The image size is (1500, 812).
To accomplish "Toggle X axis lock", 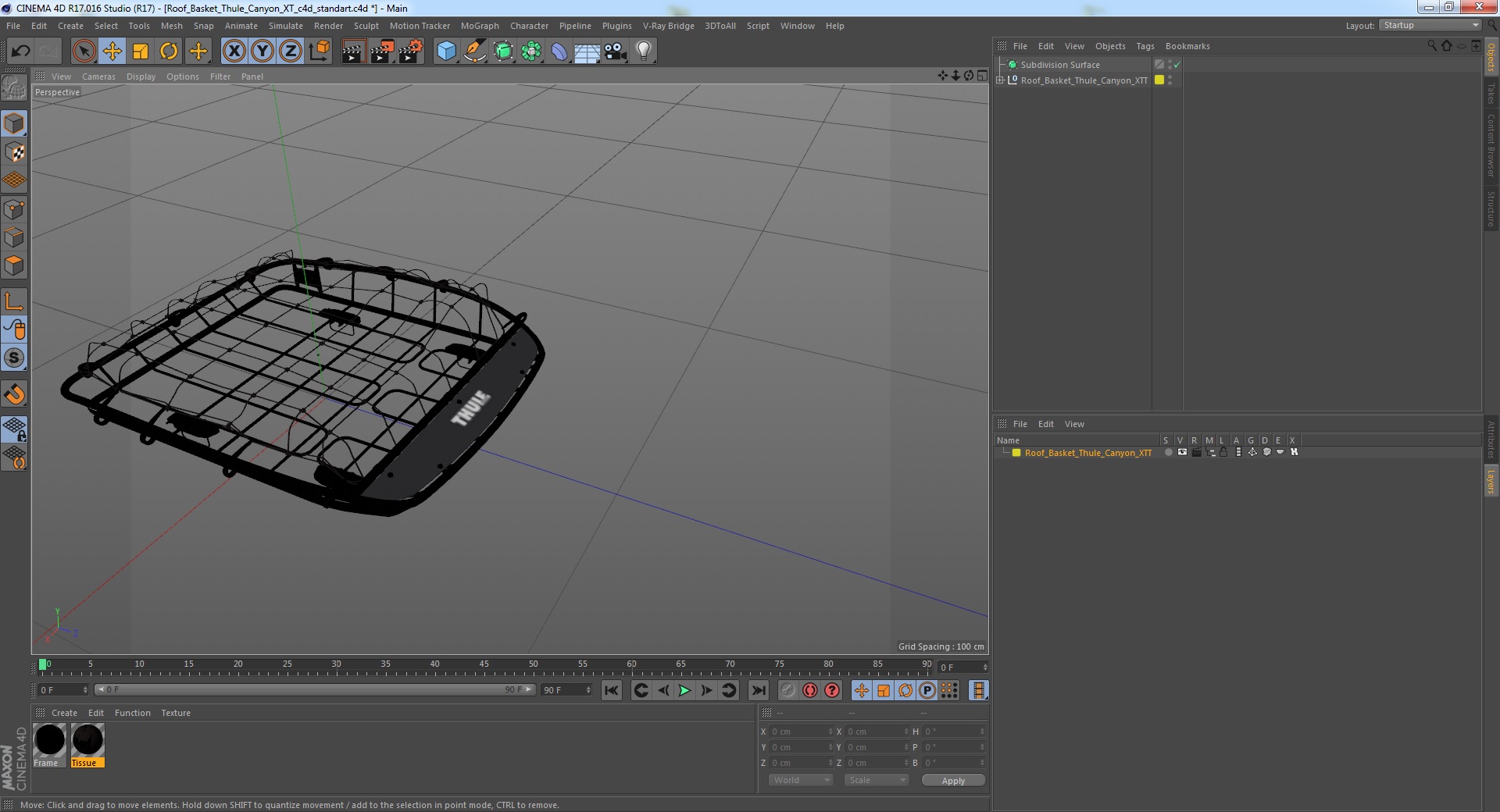I will [234, 52].
